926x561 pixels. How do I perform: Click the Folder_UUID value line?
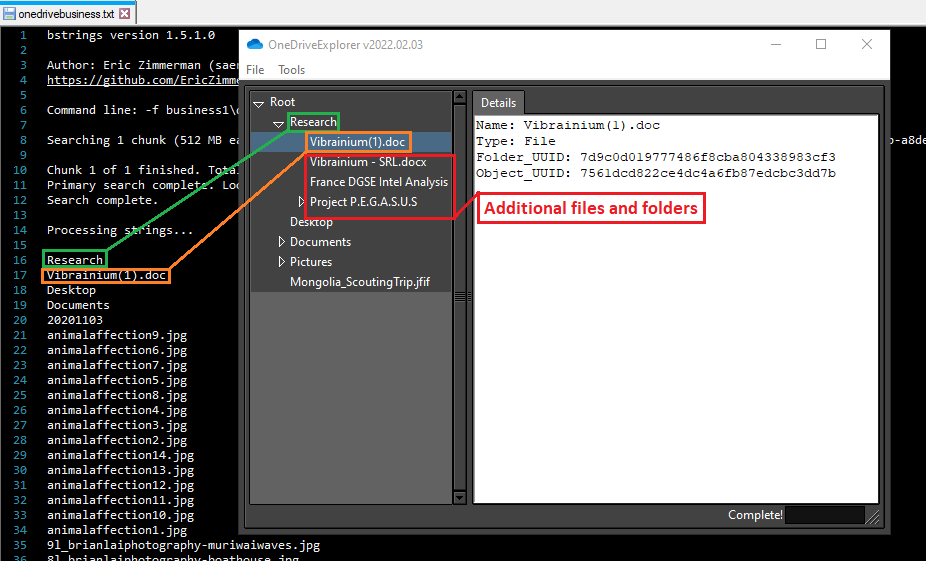[x=656, y=157]
